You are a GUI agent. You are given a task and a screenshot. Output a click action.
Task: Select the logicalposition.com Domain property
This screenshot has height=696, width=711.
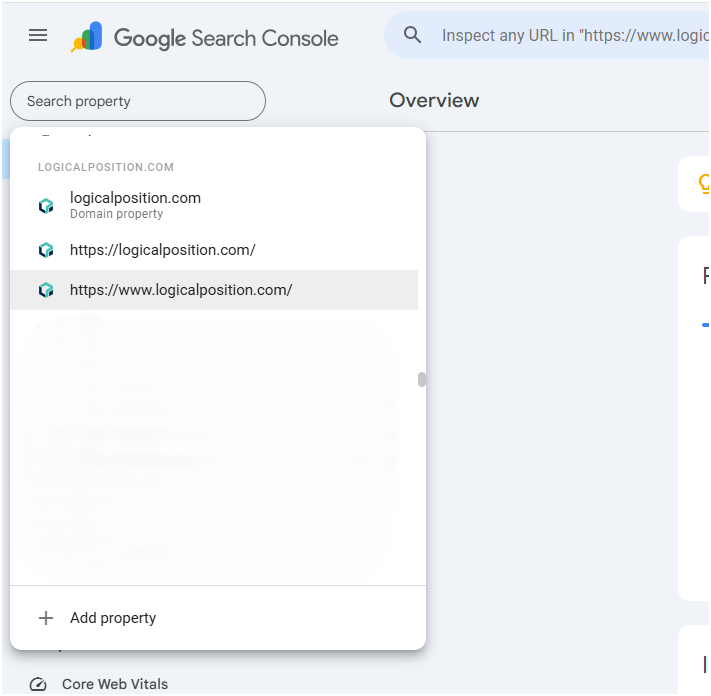135,204
